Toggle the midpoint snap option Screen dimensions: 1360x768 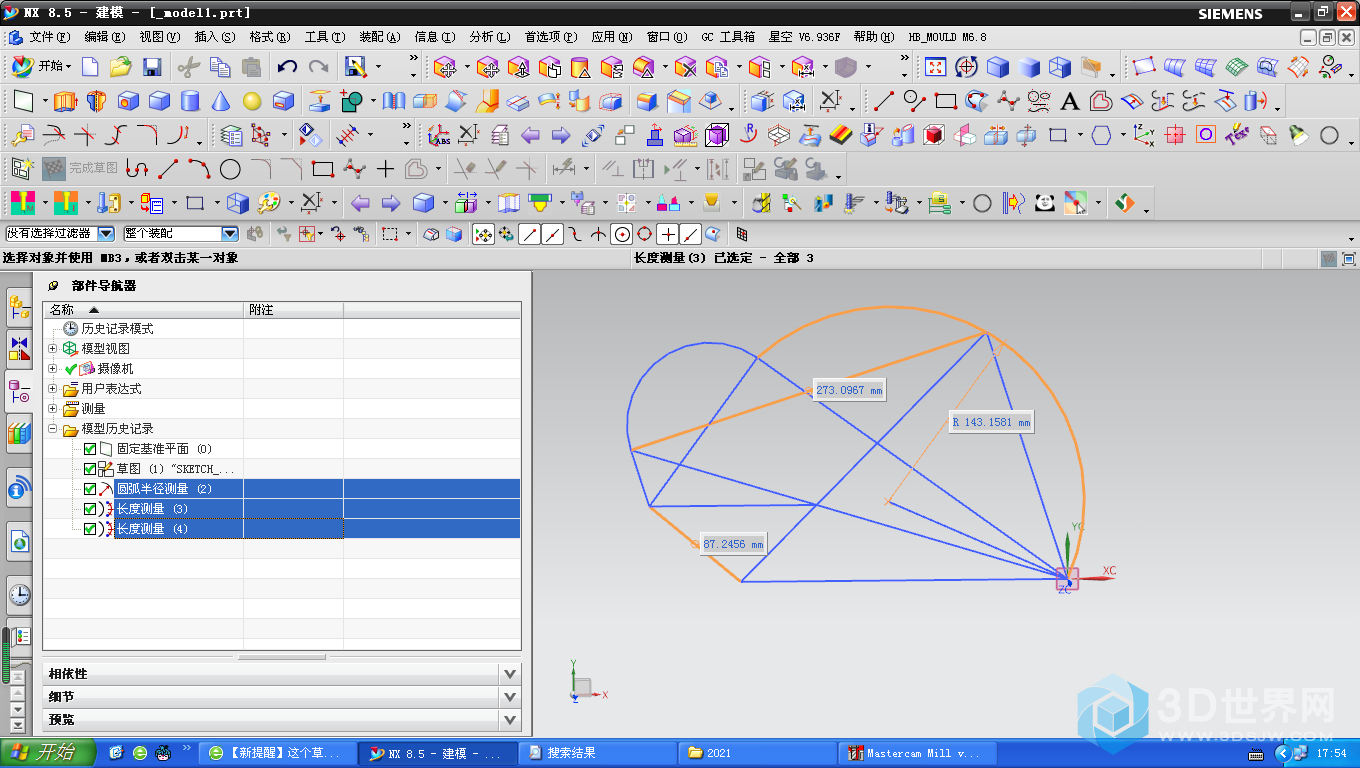coord(552,234)
